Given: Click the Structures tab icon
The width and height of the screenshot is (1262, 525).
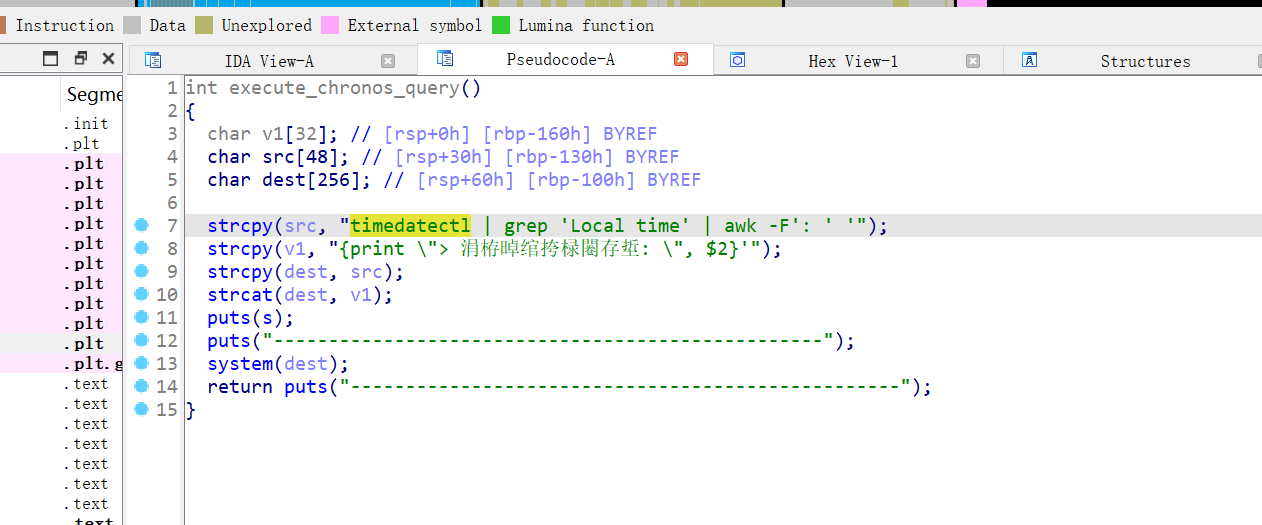Looking at the screenshot, I should click(x=1029, y=60).
